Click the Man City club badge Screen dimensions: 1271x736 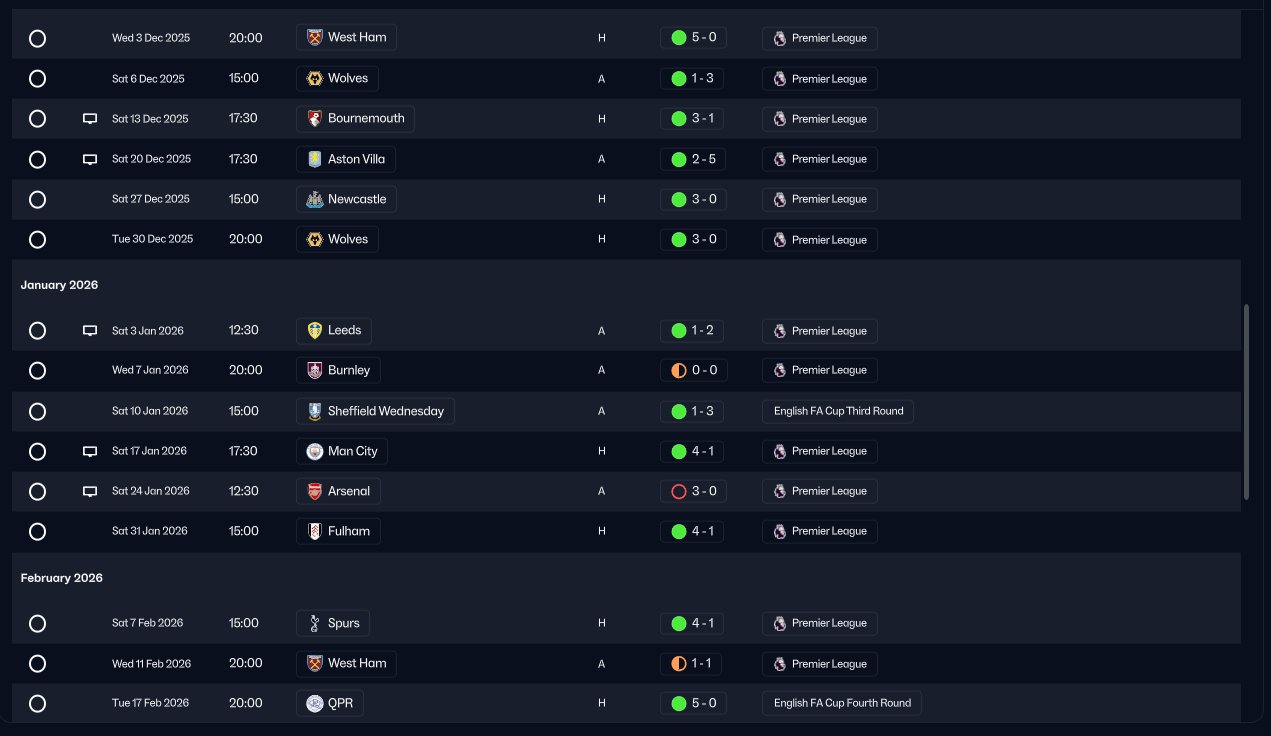point(314,451)
